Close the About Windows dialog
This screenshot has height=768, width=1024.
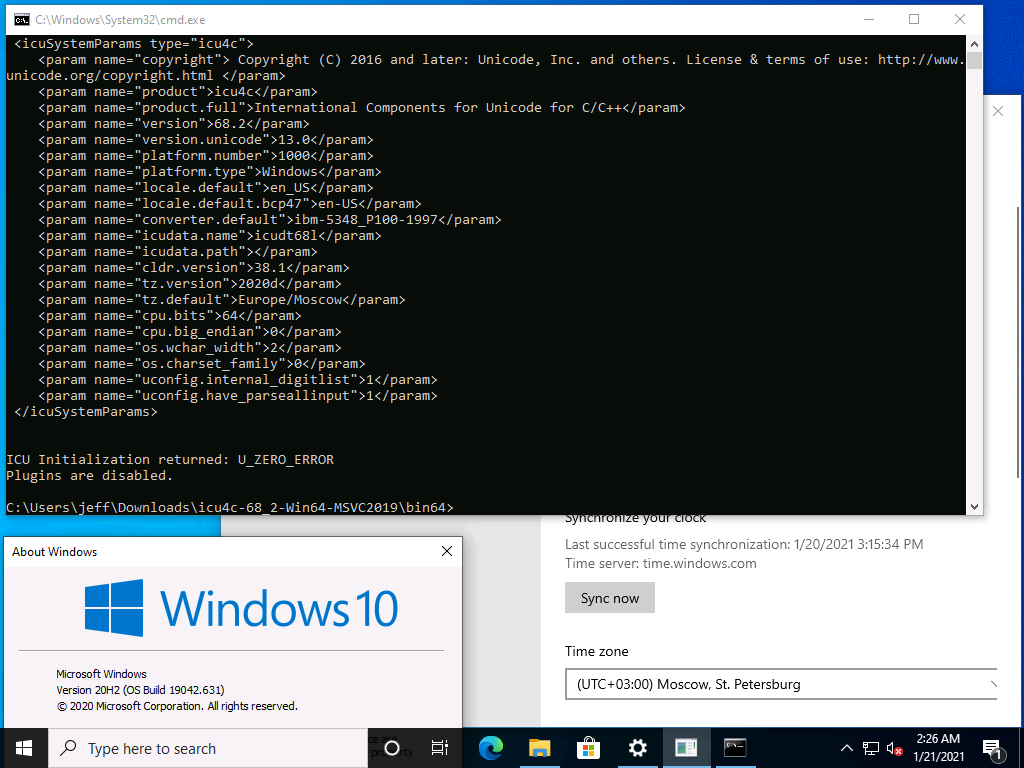click(x=447, y=551)
